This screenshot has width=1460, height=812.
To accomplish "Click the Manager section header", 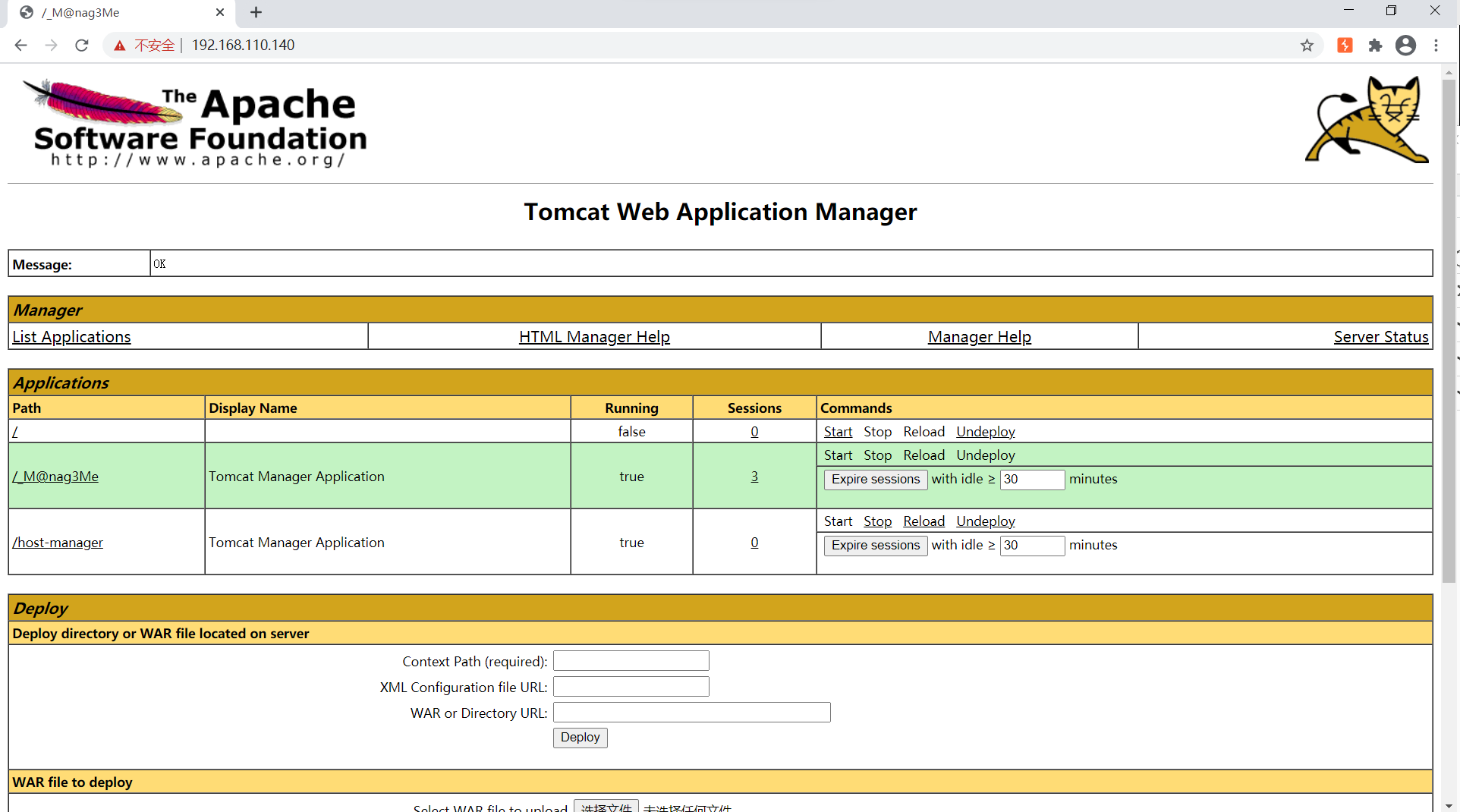I will pyautogui.click(x=720, y=310).
